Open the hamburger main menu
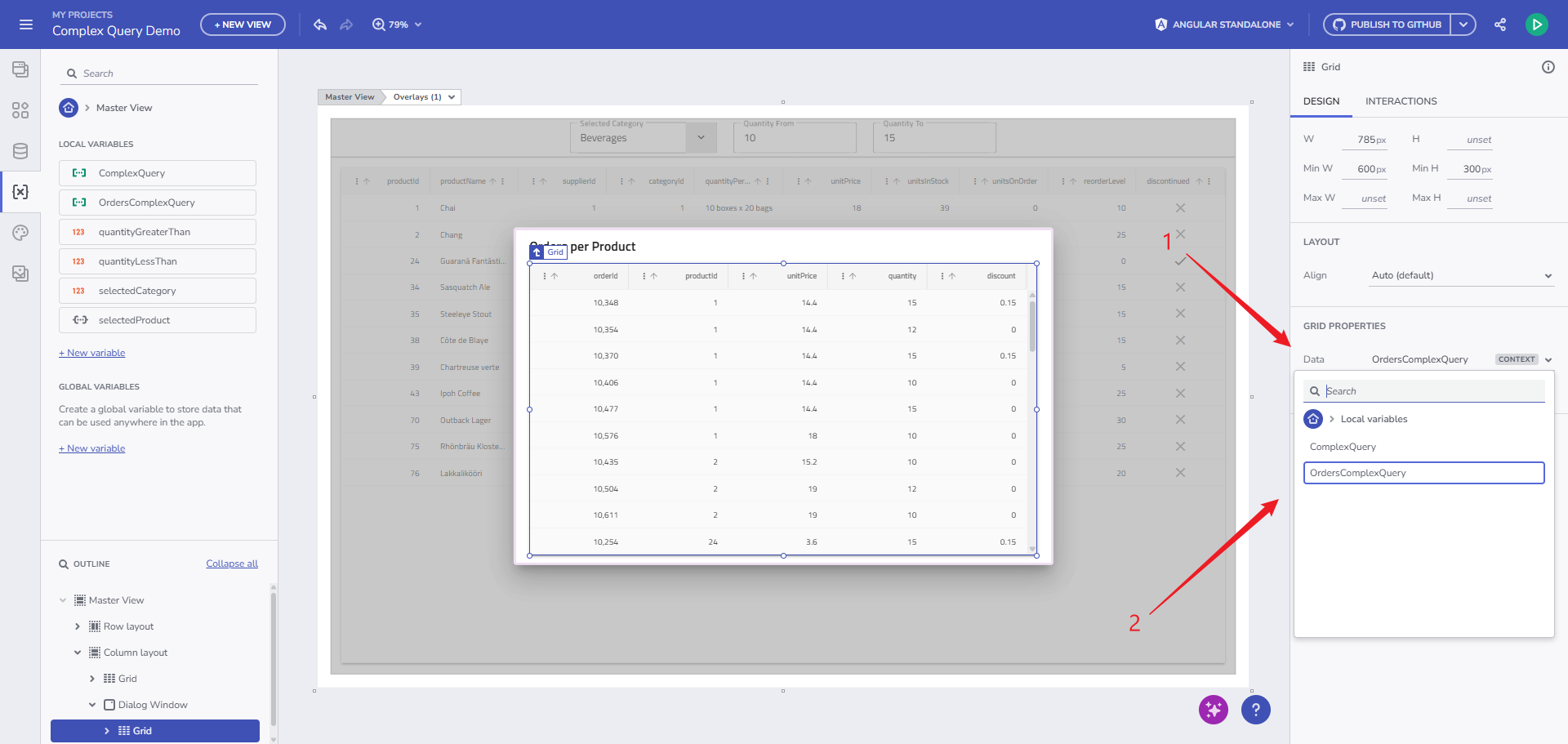This screenshot has height=744, width=1568. [x=26, y=25]
